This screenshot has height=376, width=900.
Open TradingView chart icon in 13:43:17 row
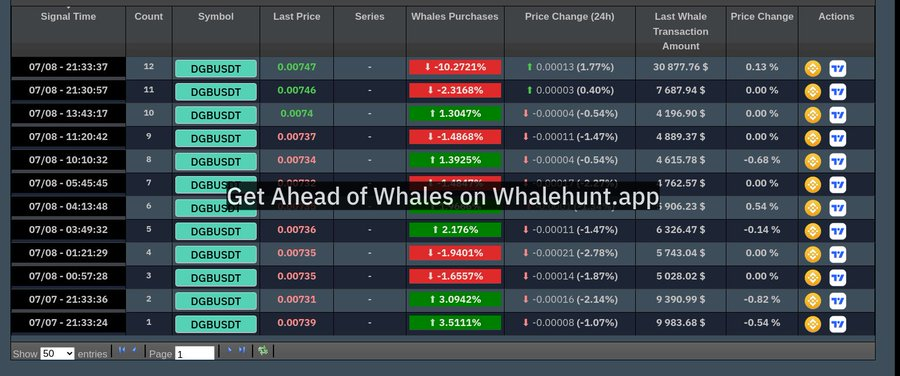(837, 115)
